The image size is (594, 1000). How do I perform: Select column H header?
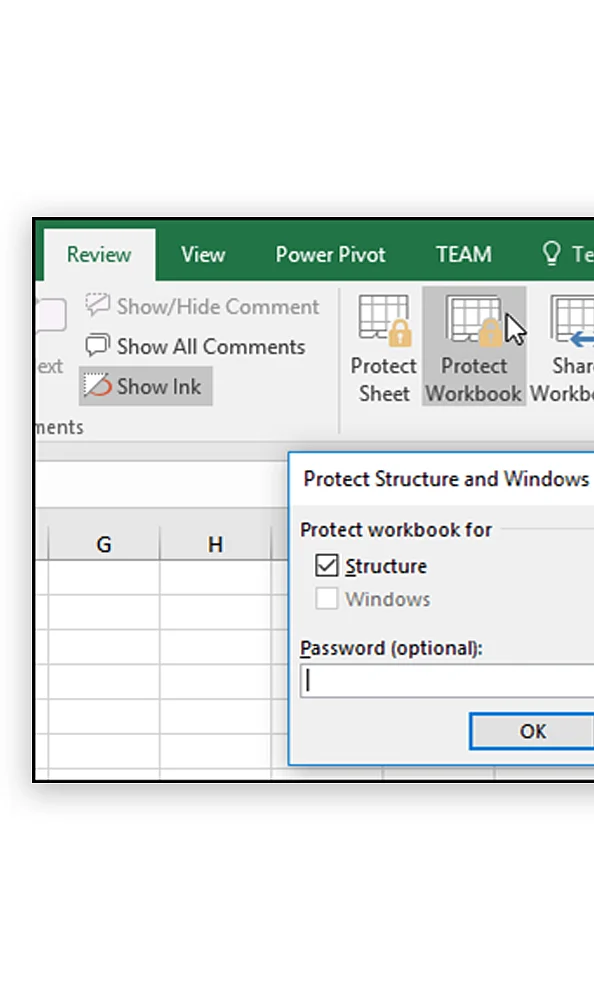[216, 544]
